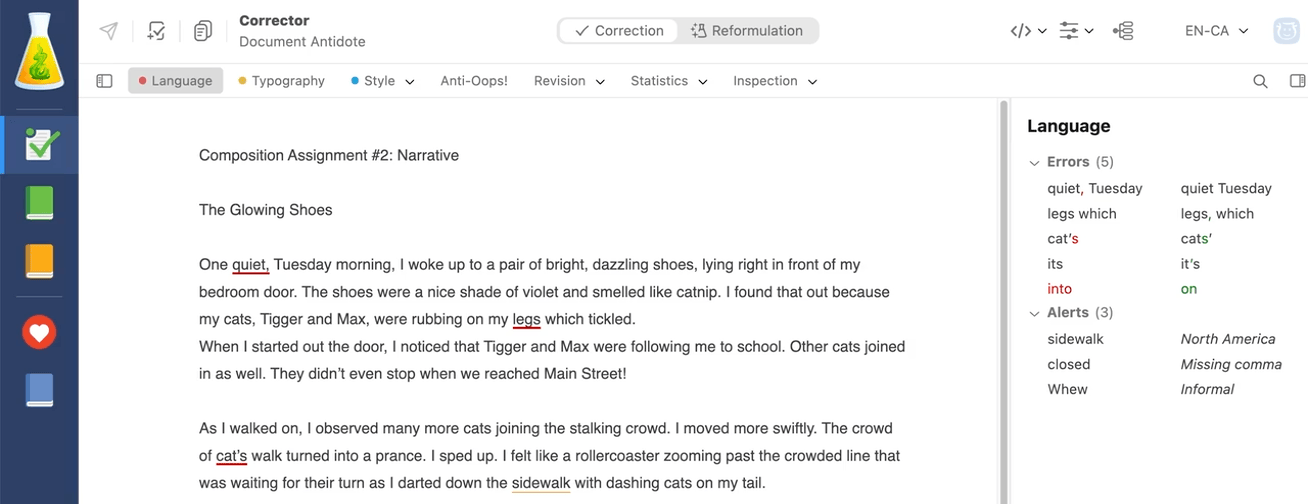Image resolution: width=1308 pixels, height=504 pixels.
Task: Click the underlined word "sidewalk" in text
Action: tap(540, 483)
